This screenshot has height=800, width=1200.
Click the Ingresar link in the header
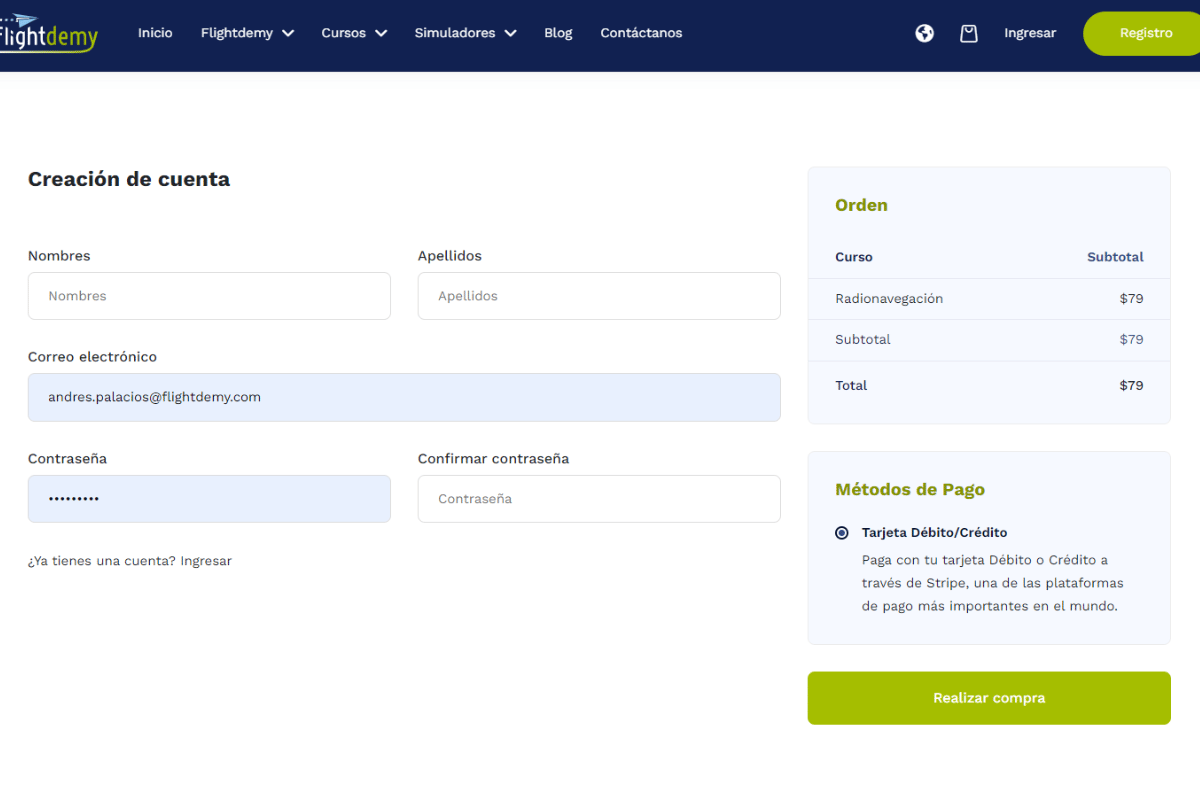point(1030,33)
